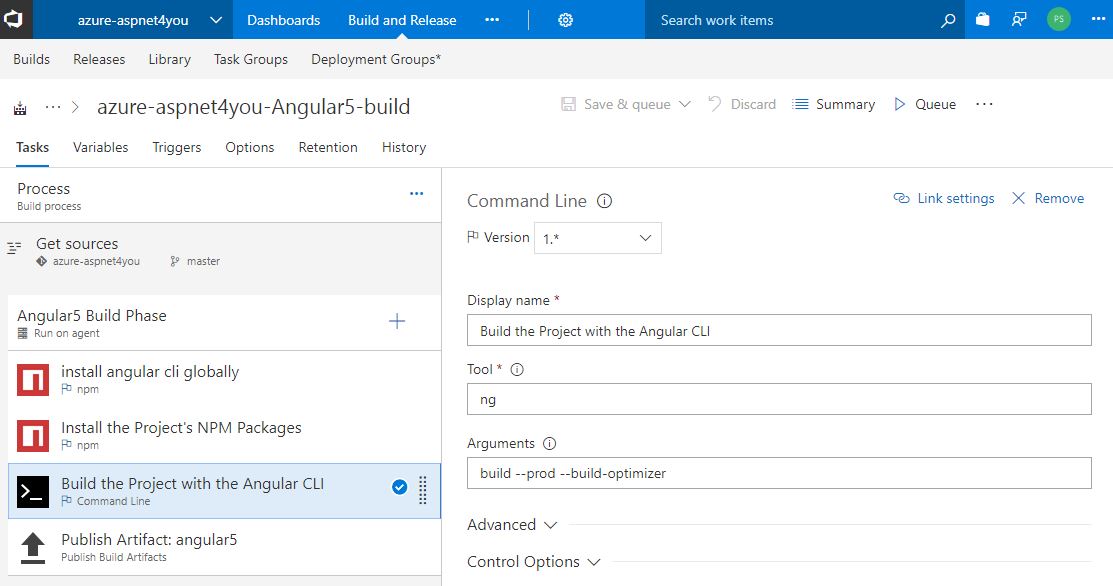
Task: Open the Library page
Action: pyautogui.click(x=170, y=60)
